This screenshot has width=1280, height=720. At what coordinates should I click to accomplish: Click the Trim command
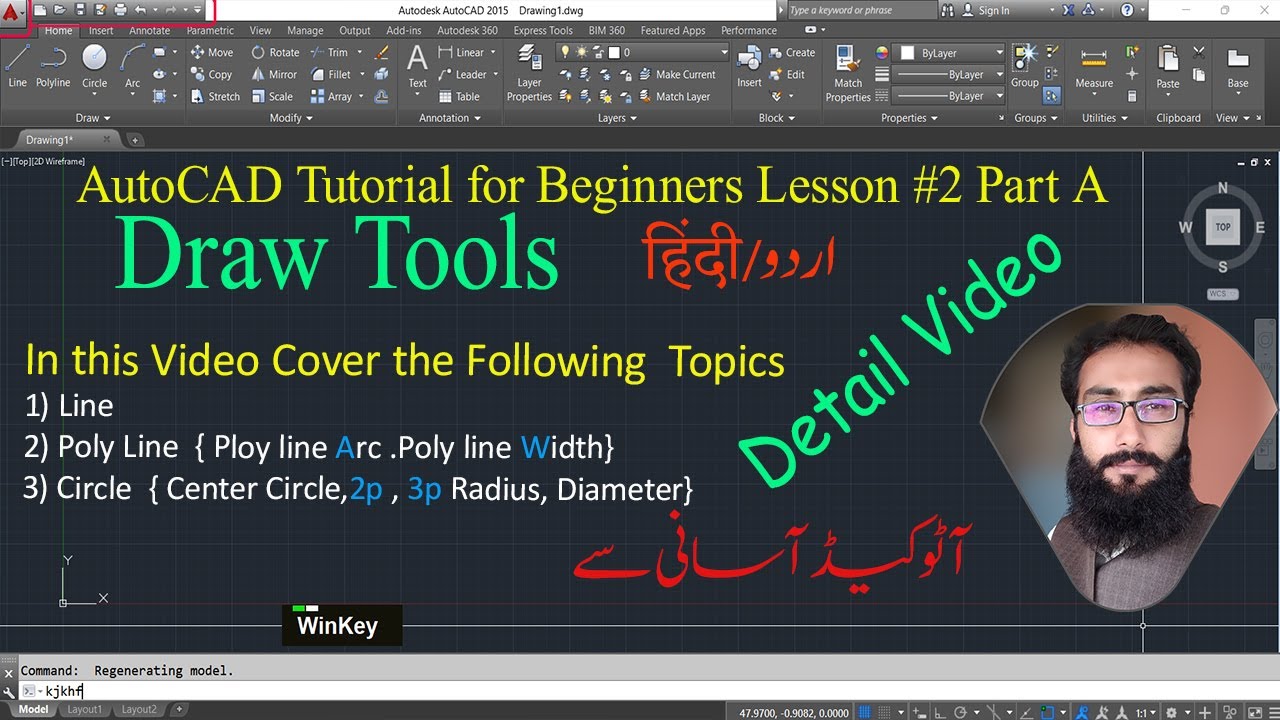329,52
